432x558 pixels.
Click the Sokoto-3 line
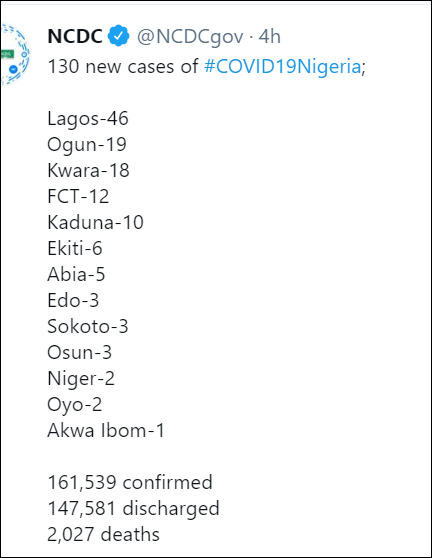(x=88, y=326)
